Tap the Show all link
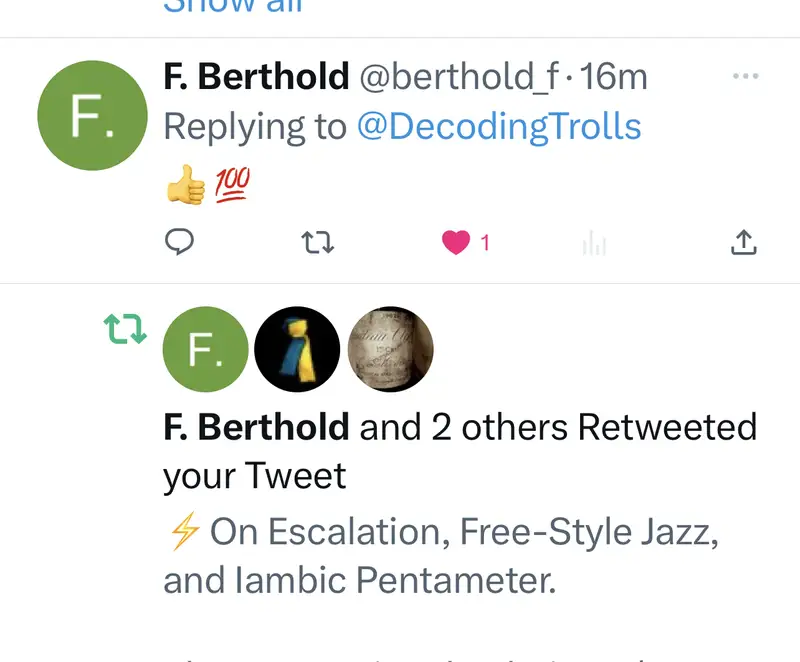This screenshot has height=662, width=800. tap(233, 6)
